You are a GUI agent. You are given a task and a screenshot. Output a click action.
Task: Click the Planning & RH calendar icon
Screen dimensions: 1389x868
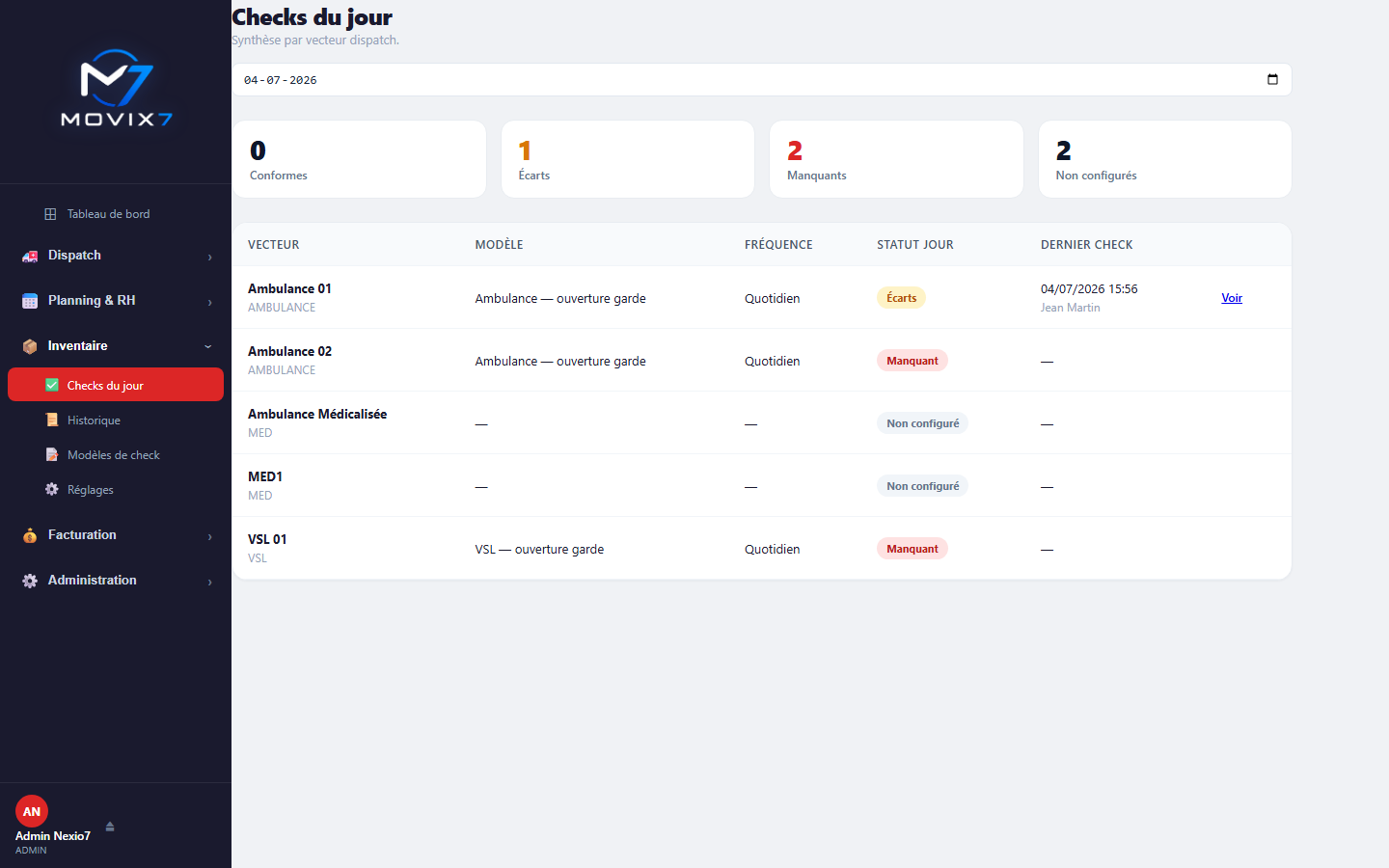pos(30,301)
